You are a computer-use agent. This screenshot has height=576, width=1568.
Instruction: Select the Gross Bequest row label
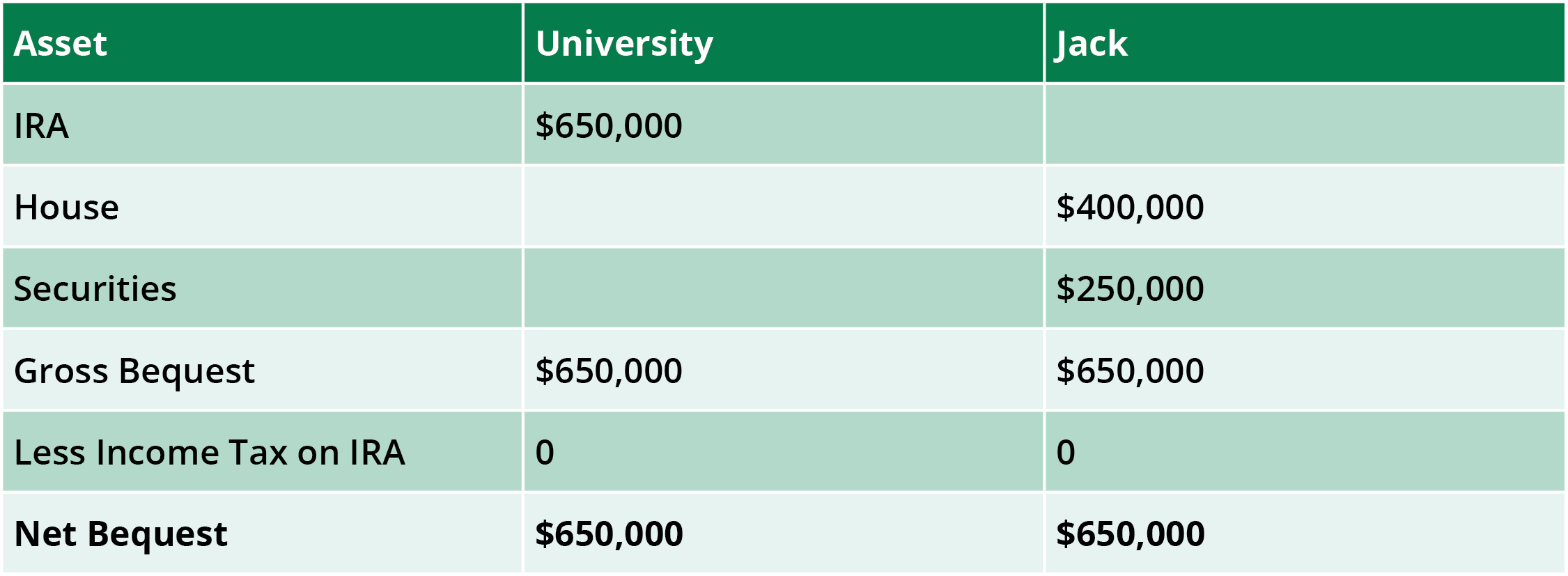(134, 371)
